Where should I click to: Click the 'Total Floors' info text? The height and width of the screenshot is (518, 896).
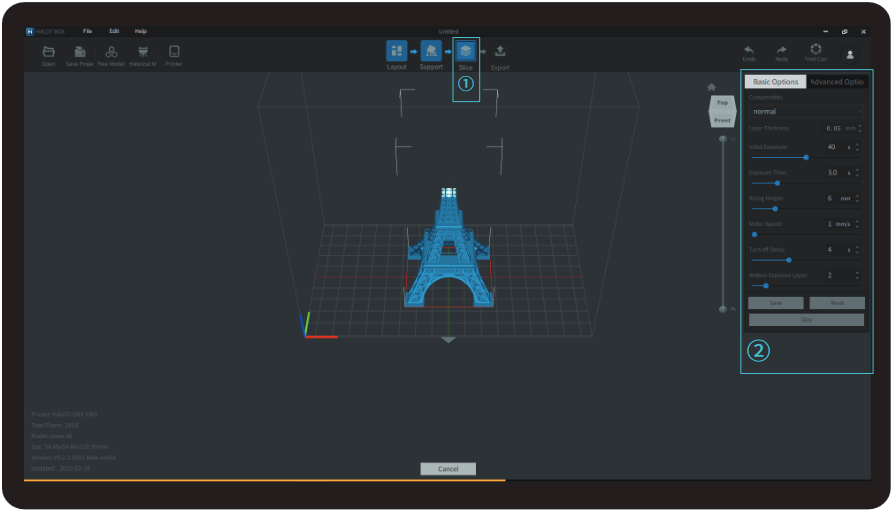pos(54,425)
